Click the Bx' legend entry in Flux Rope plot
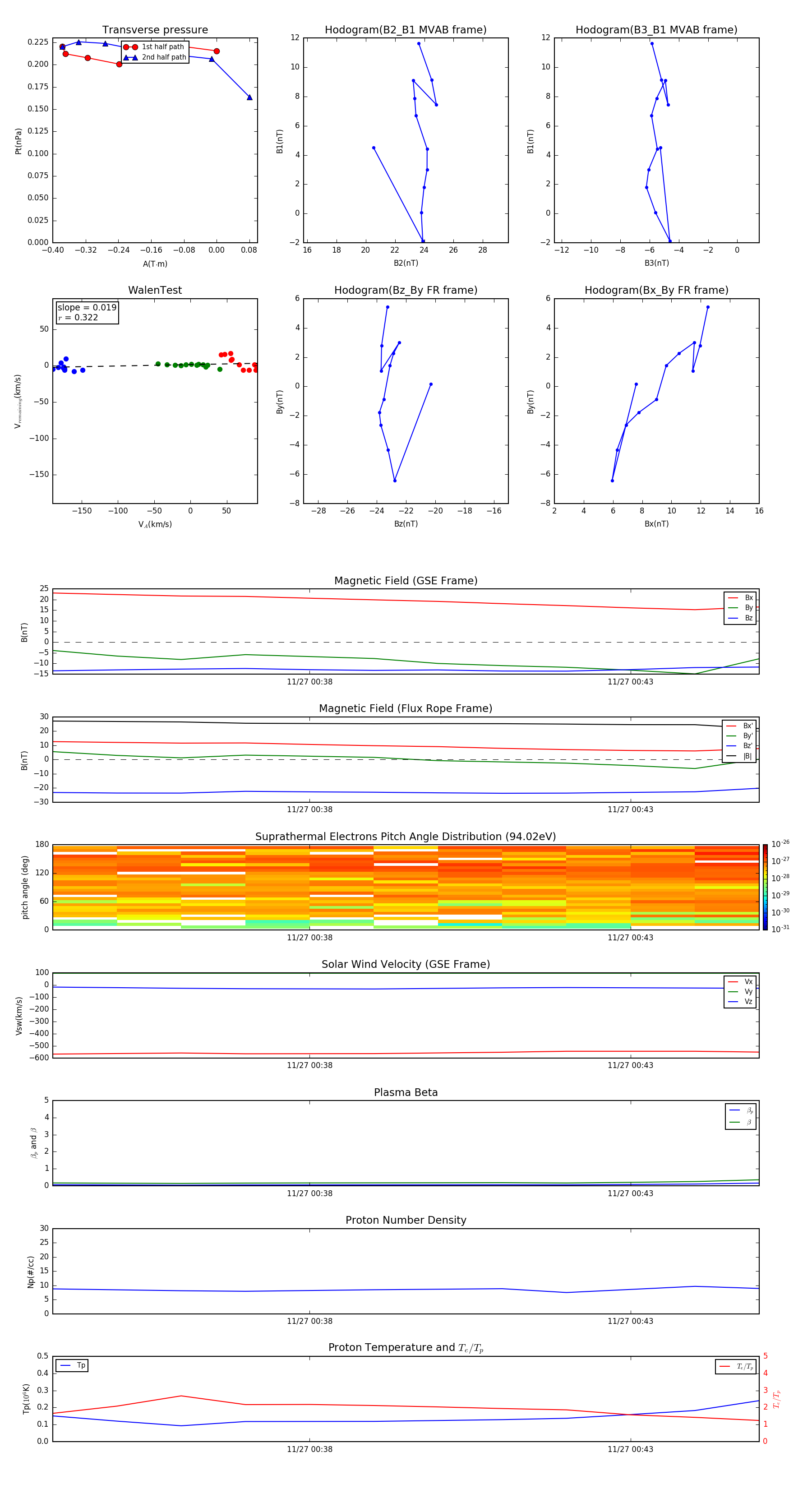 click(739, 726)
